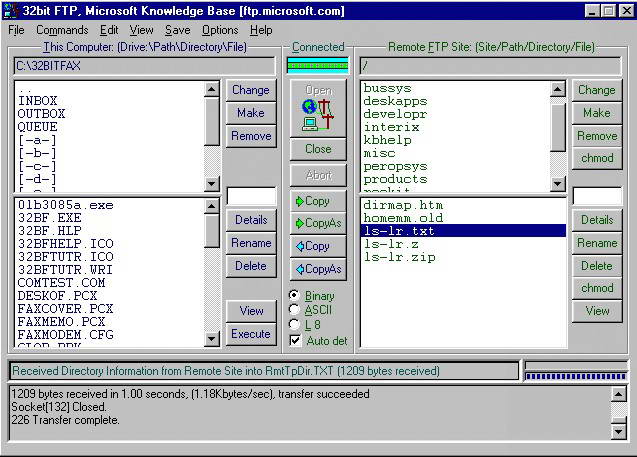Click remote file View button
Screen dimensions: 637x457
[597, 311]
